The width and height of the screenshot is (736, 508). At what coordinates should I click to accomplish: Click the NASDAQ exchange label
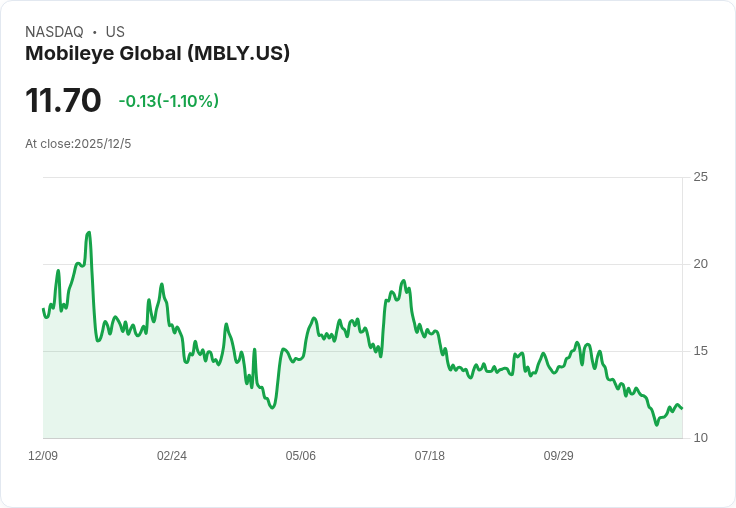pyautogui.click(x=54, y=32)
